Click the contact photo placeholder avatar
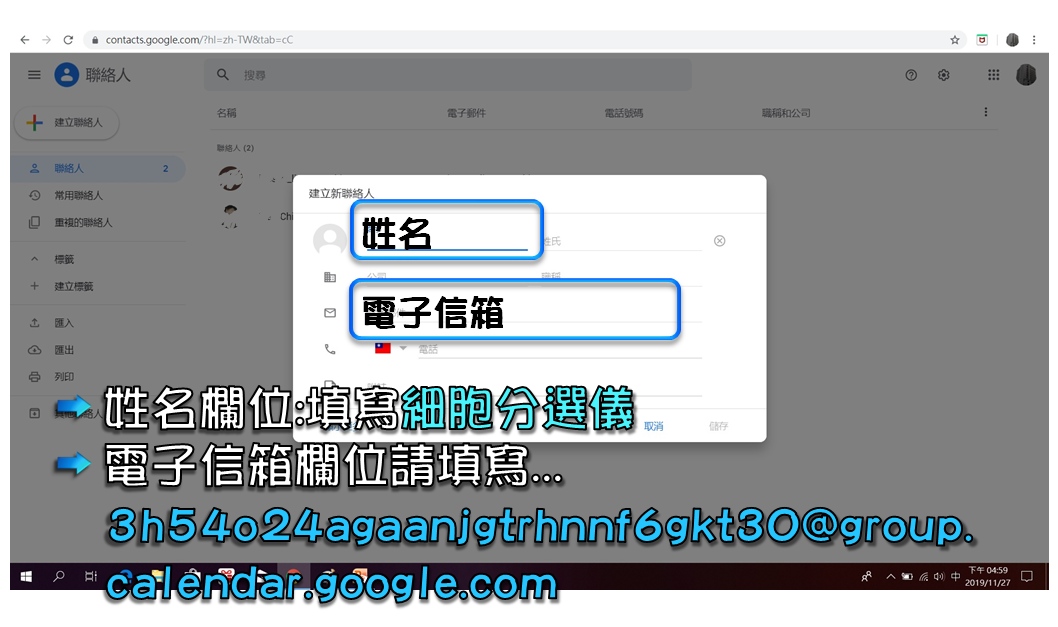 tap(329, 241)
